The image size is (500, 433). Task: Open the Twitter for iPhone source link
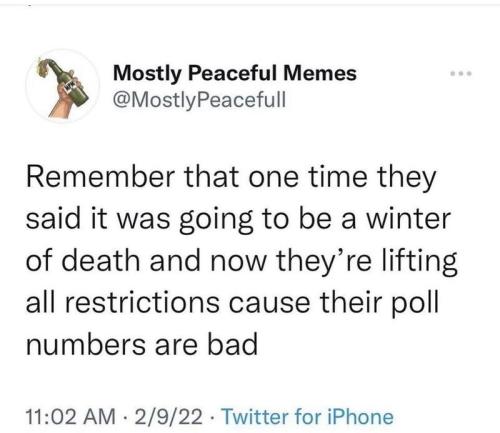pos(307,417)
